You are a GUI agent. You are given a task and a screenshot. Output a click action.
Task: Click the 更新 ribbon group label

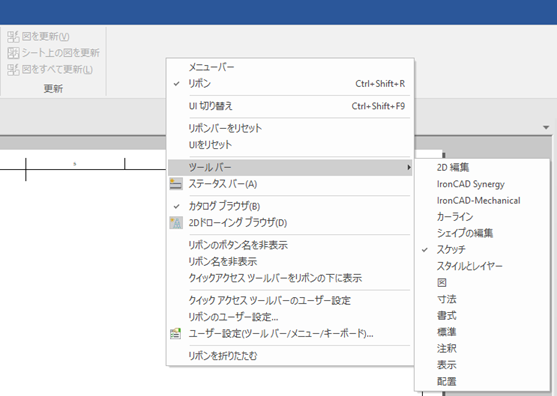53,88
